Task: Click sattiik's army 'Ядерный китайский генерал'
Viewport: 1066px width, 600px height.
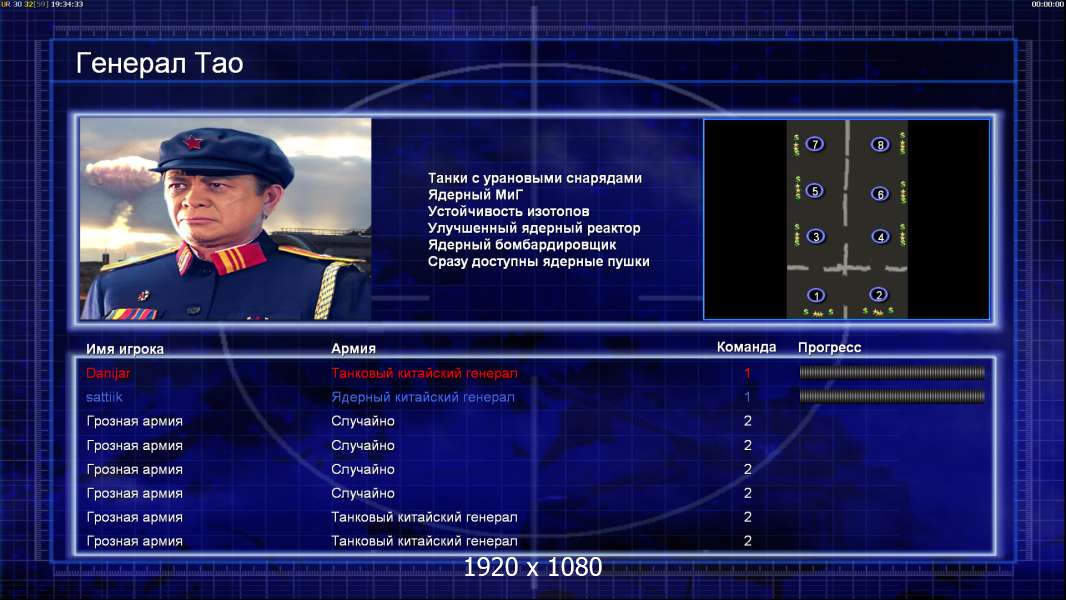Action: [x=423, y=397]
